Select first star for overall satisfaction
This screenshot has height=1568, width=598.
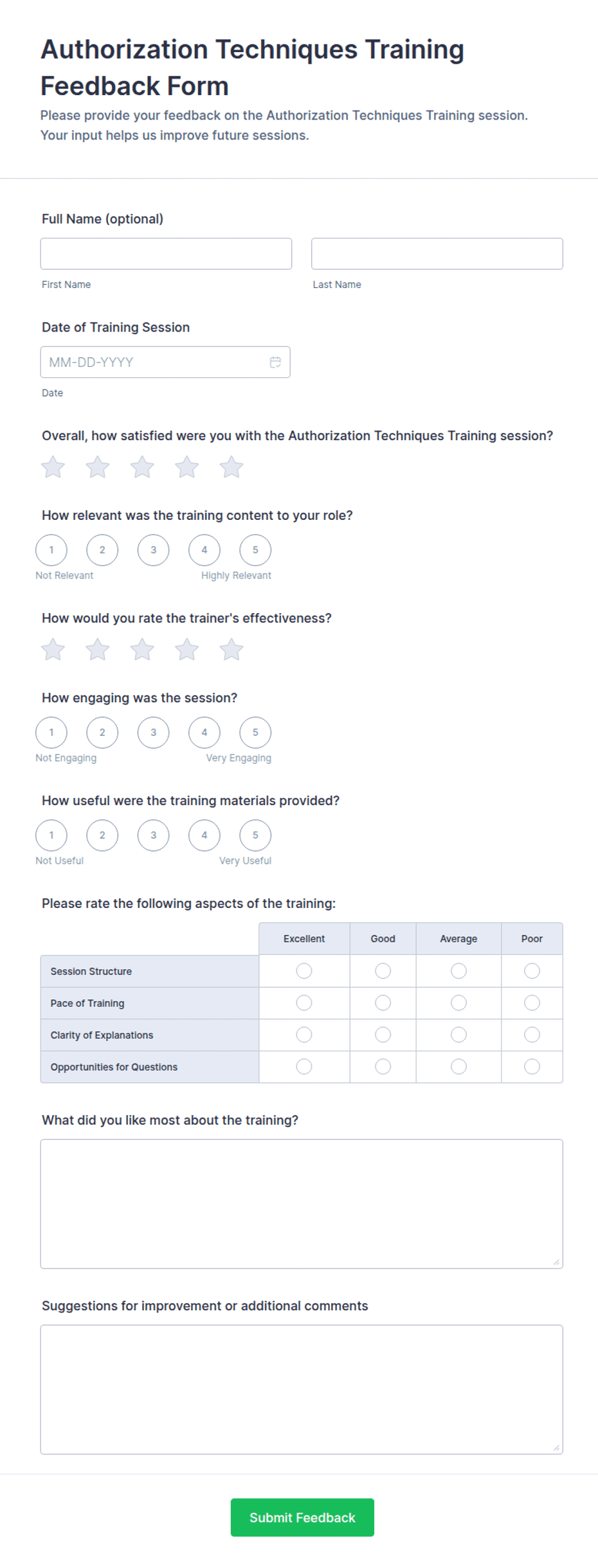click(x=53, y=467)
